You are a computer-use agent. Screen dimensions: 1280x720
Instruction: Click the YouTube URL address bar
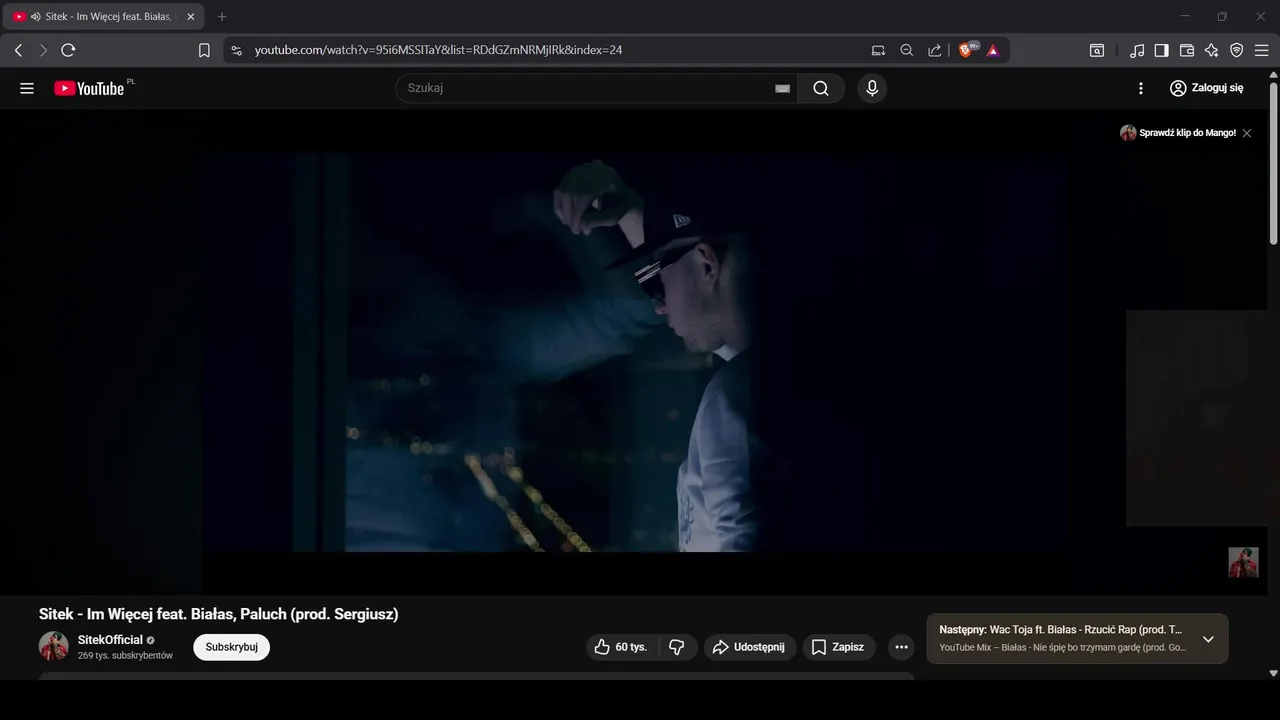[438, 50]
